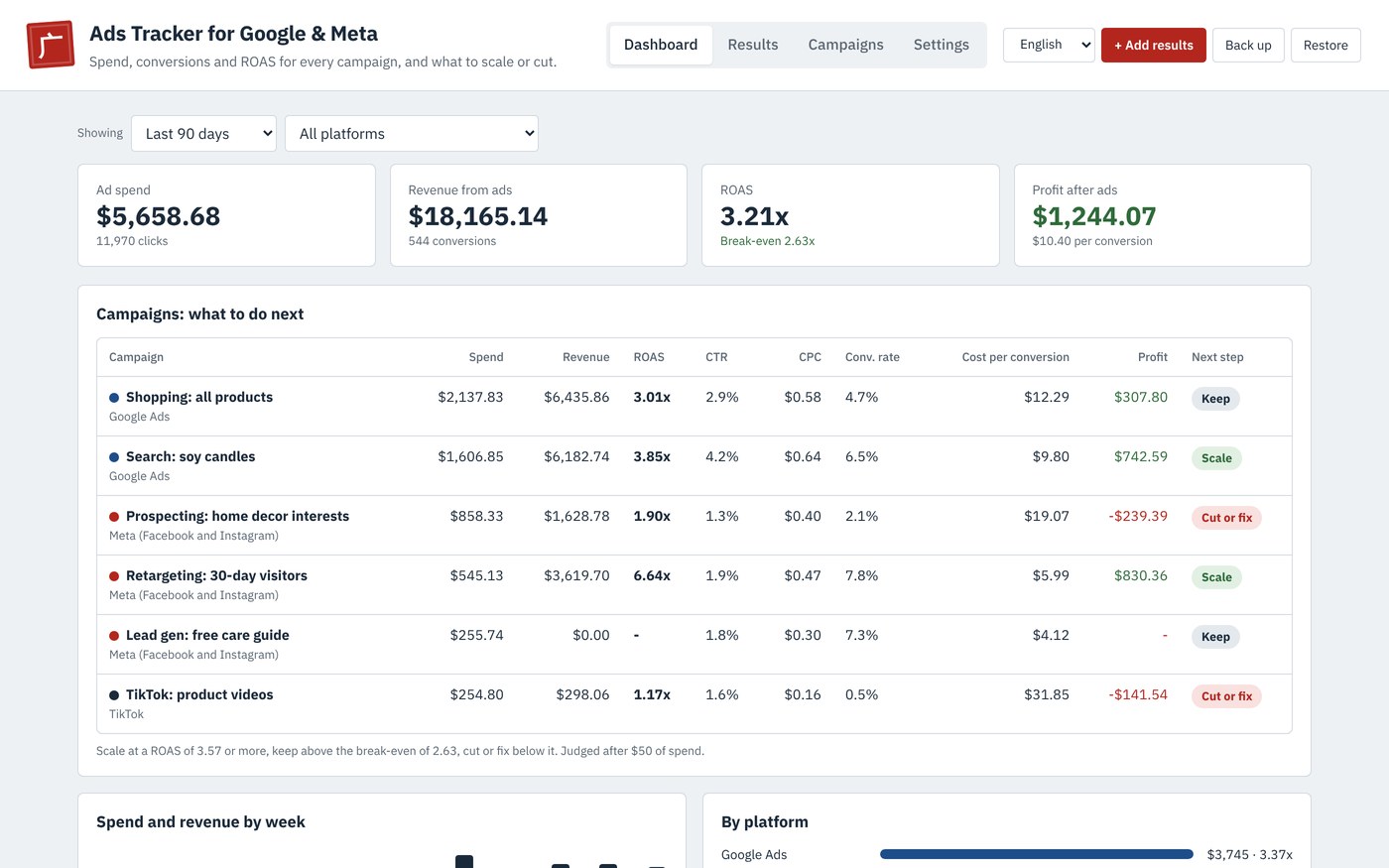Click the Restore button
The width and height of the screenshot is (1389, 868).
coord(1326,46)
